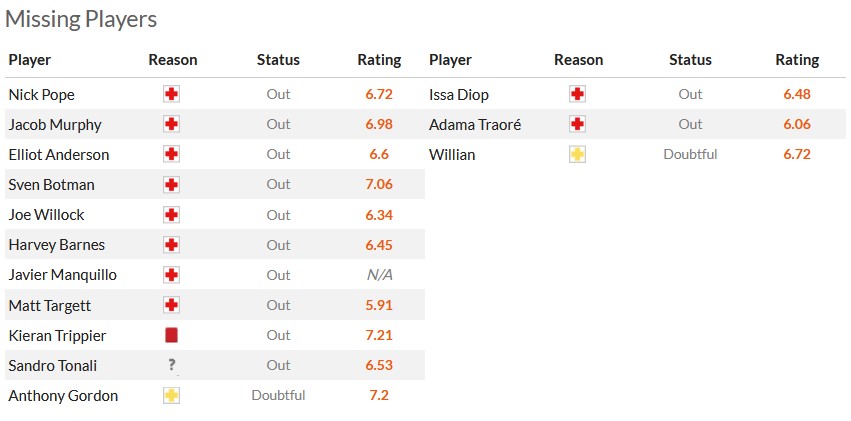The width and height of the screenshot is (851, 421).
Task: Select Joe Willock's name
Action: 46,215
